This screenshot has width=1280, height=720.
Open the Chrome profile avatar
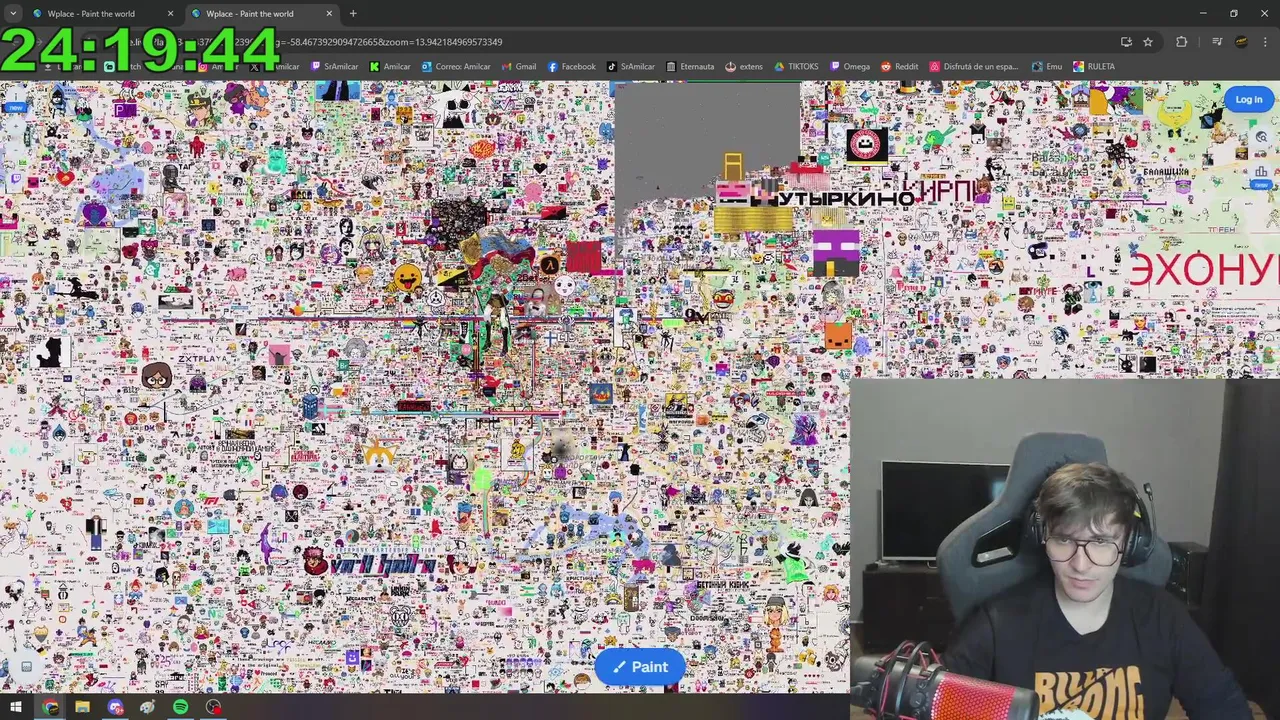pos(1241,42)
